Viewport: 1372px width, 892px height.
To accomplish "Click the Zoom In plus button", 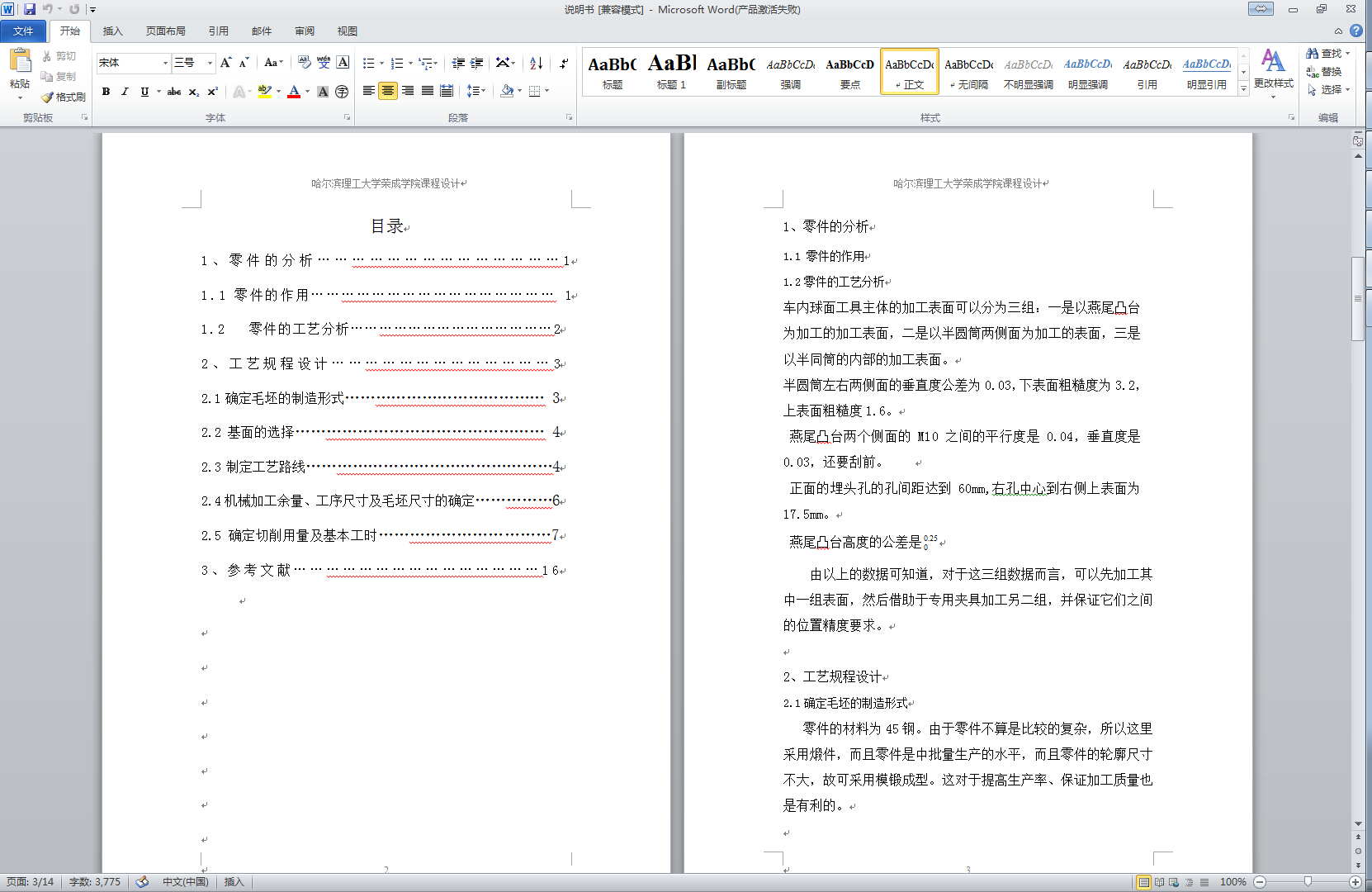I will 1355,882.
